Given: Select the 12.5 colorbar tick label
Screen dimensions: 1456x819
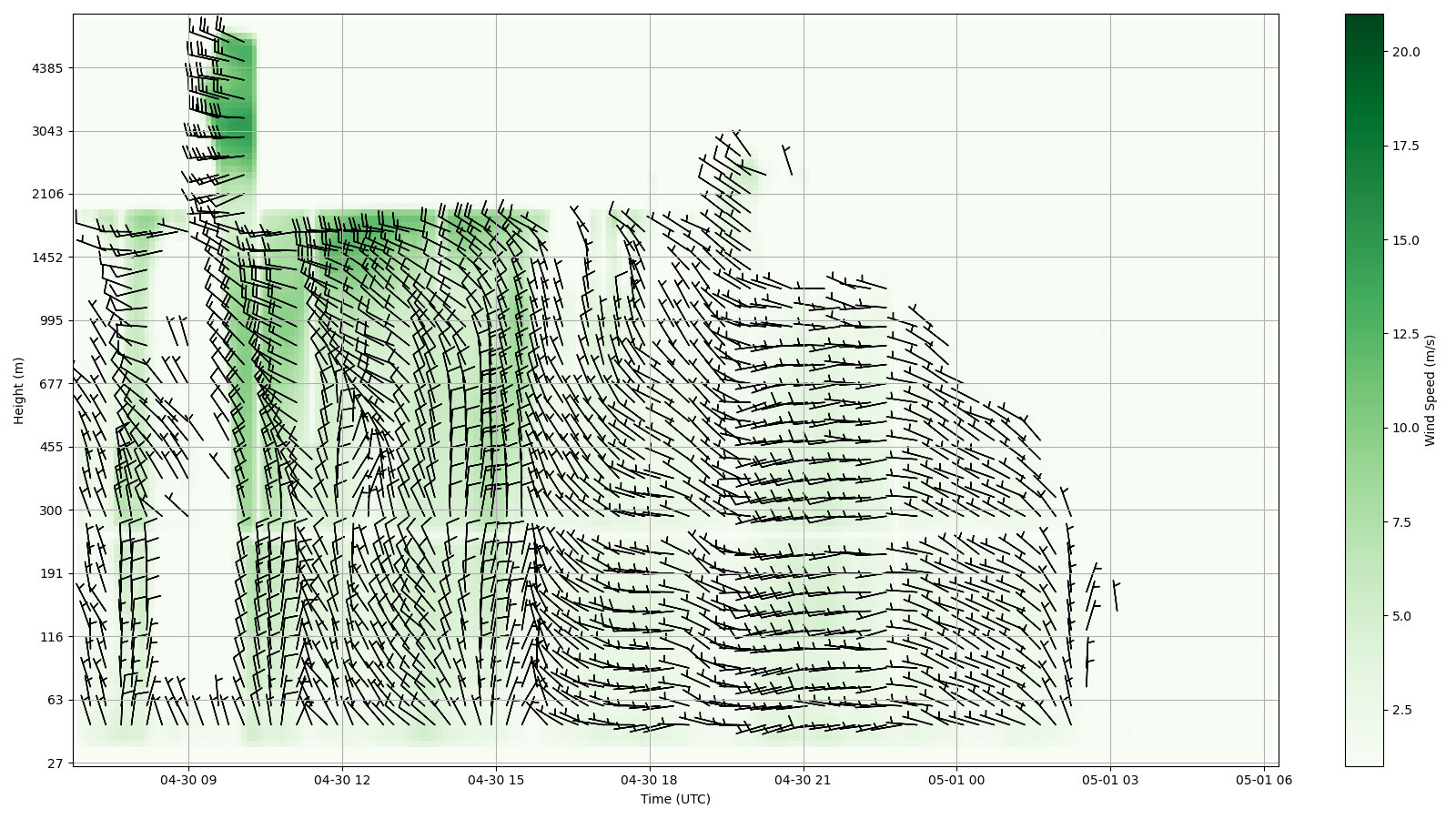Looking at the screenshot, I should pyautogui.click(x=1405, y=334).
